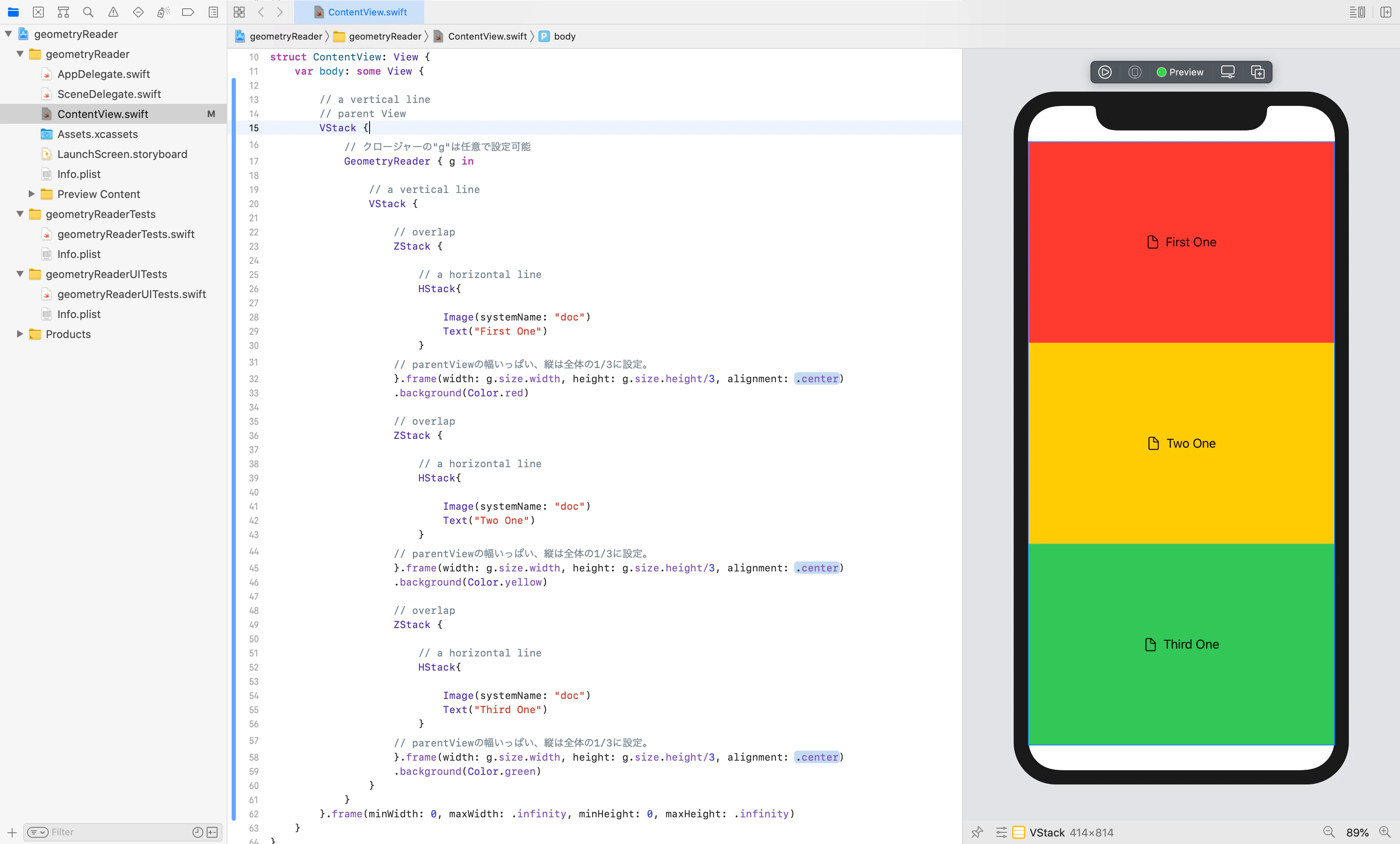Click Color.red on line 33

[x=495, y=393]
